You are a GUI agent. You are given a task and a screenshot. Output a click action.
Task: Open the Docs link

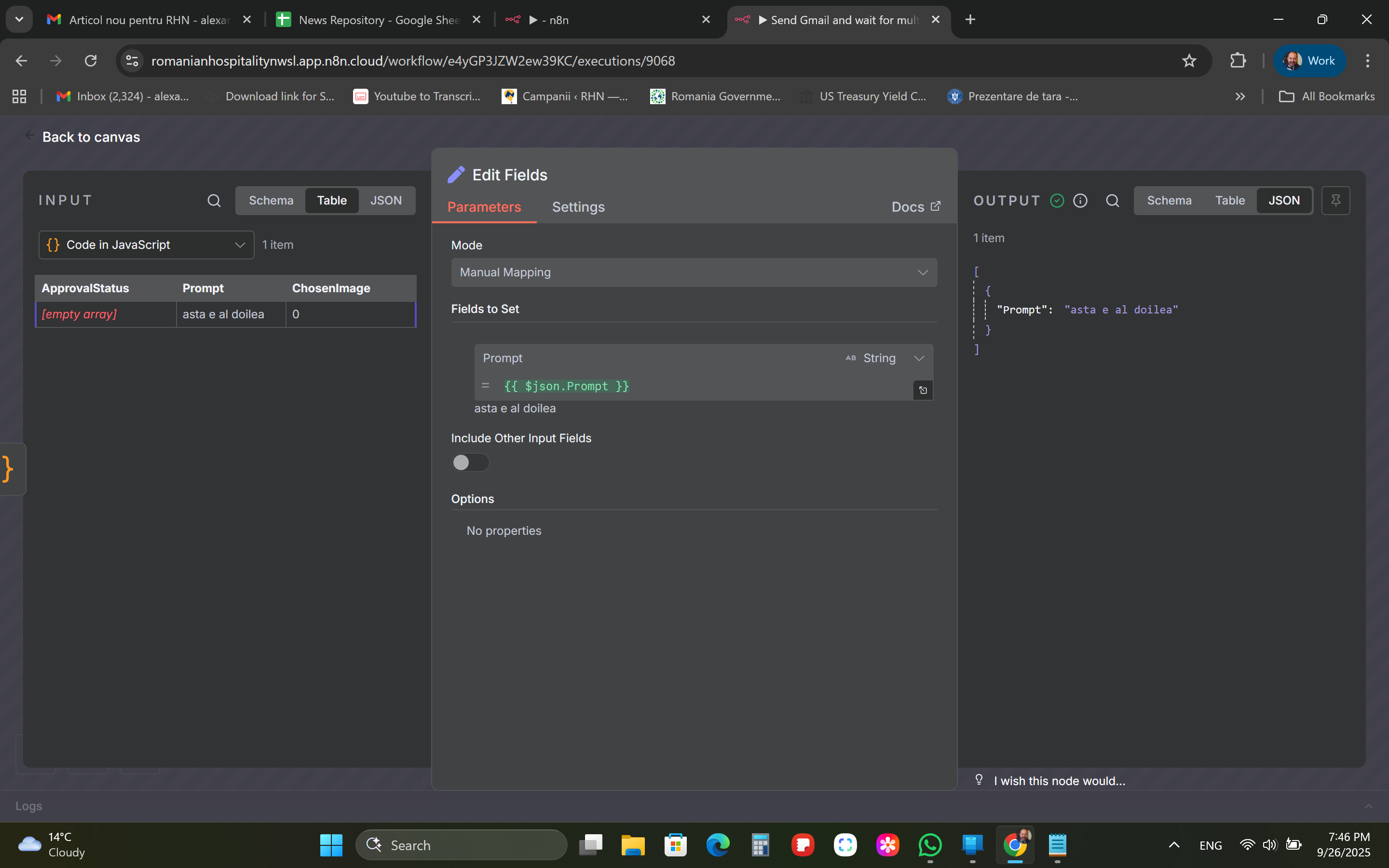915,207
